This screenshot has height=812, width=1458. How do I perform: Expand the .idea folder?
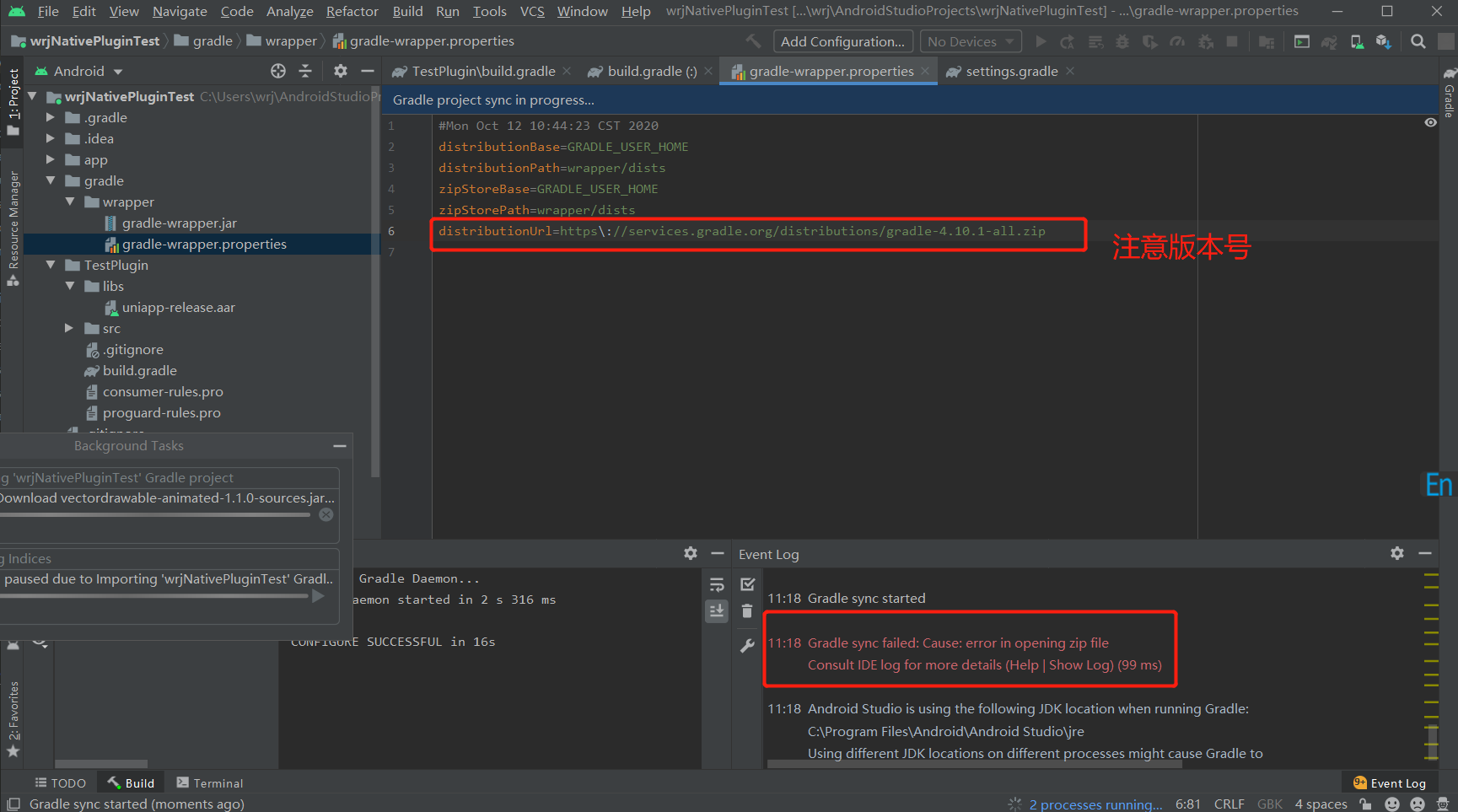[51, 138]
